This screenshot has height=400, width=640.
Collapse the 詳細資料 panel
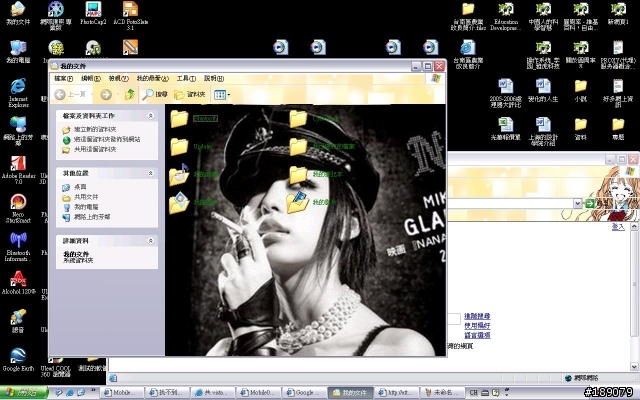151,241
